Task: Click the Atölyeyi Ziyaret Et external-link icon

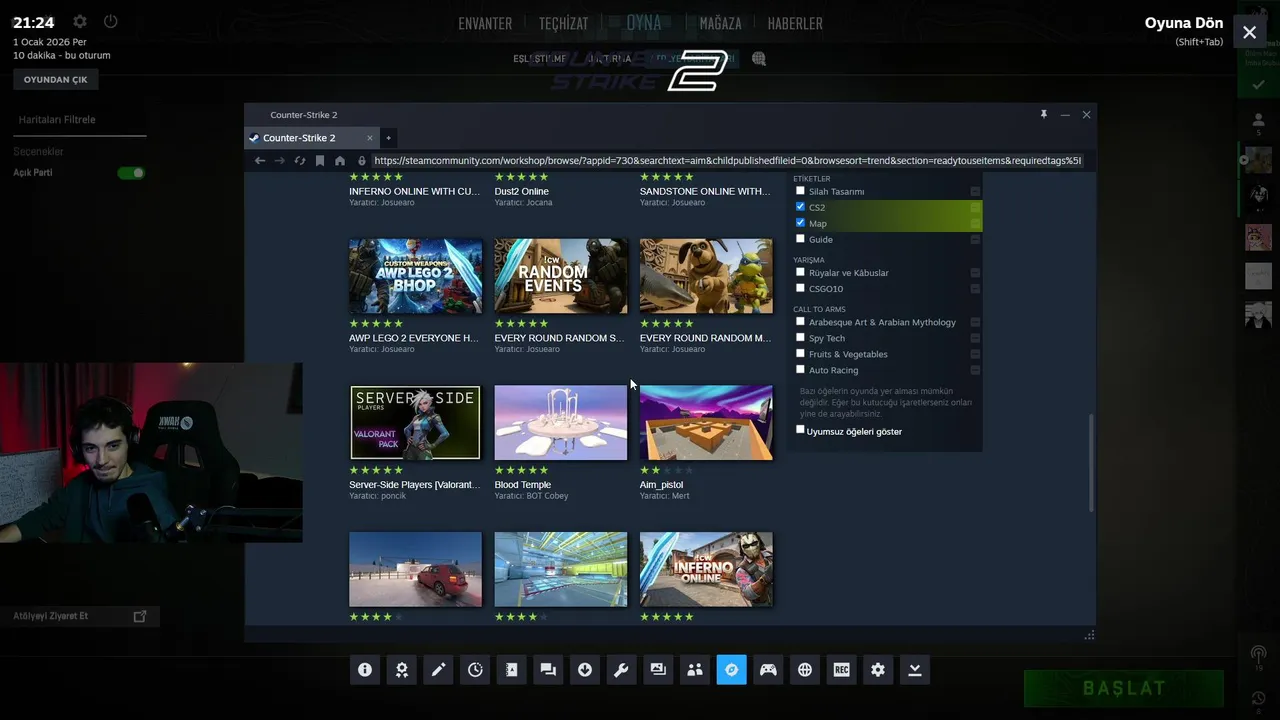Action: (140, 616)
